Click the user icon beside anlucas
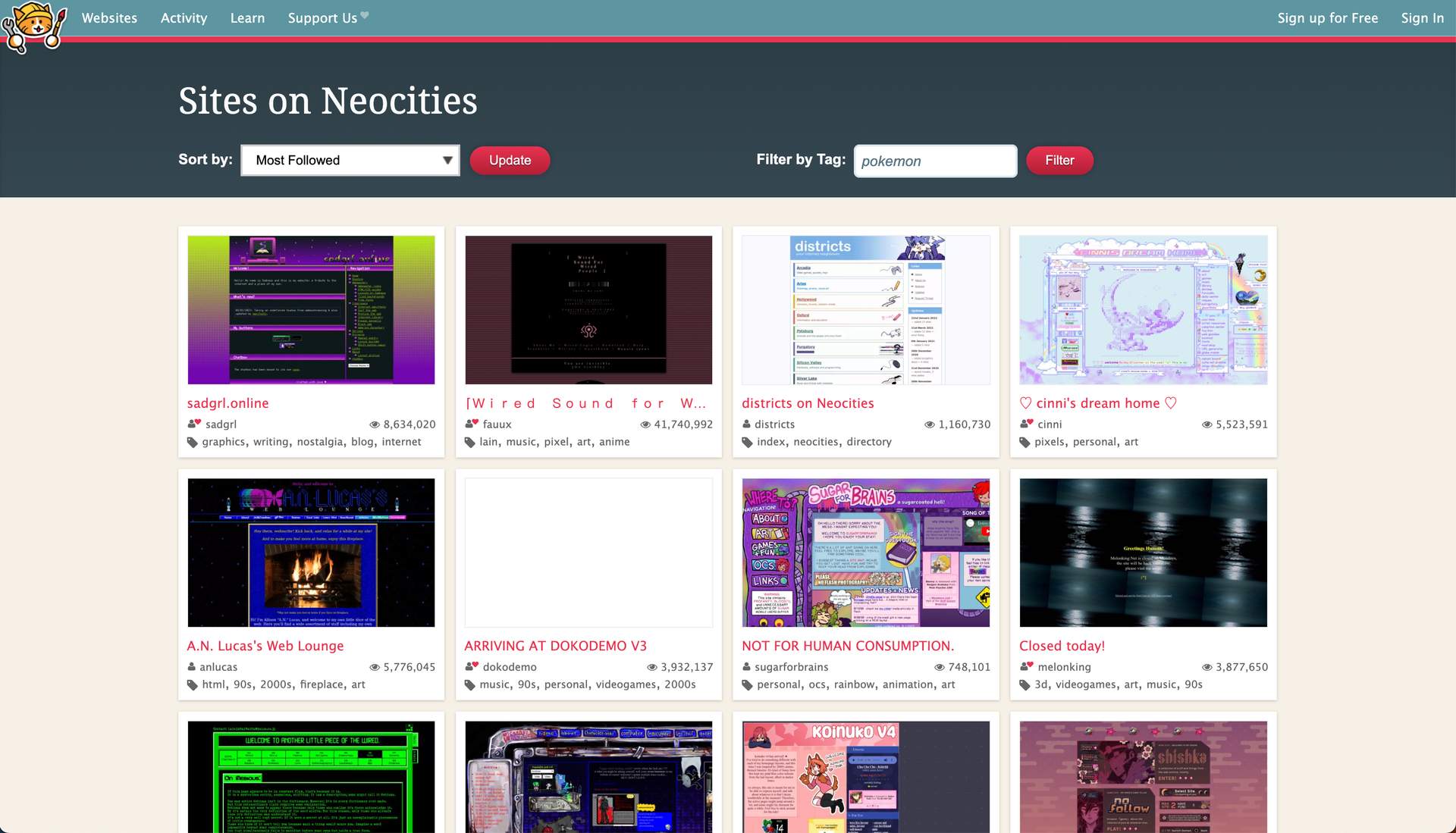 [x=191, y=667]
